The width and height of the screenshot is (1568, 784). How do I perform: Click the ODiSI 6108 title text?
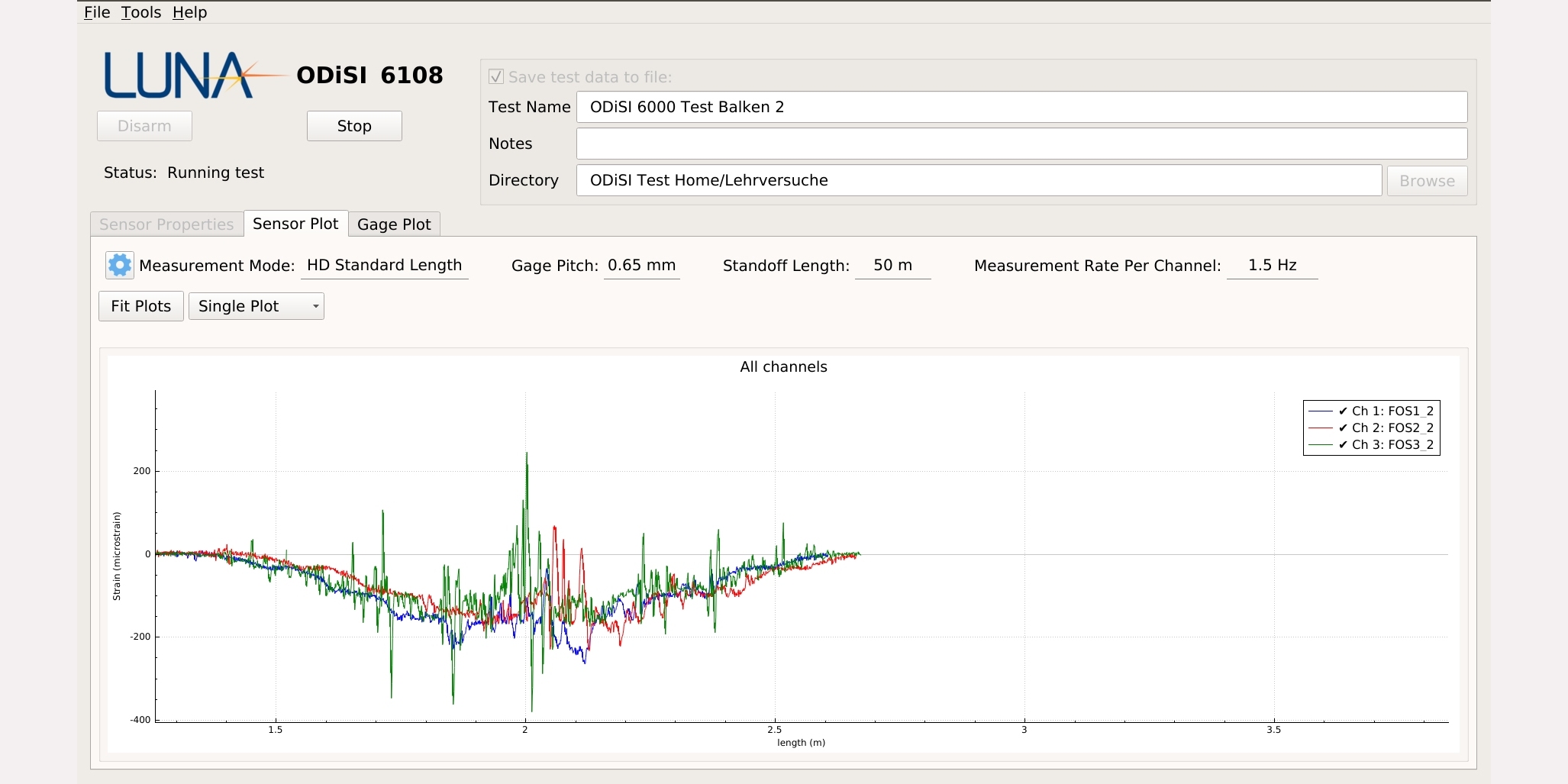pos(369,75)
